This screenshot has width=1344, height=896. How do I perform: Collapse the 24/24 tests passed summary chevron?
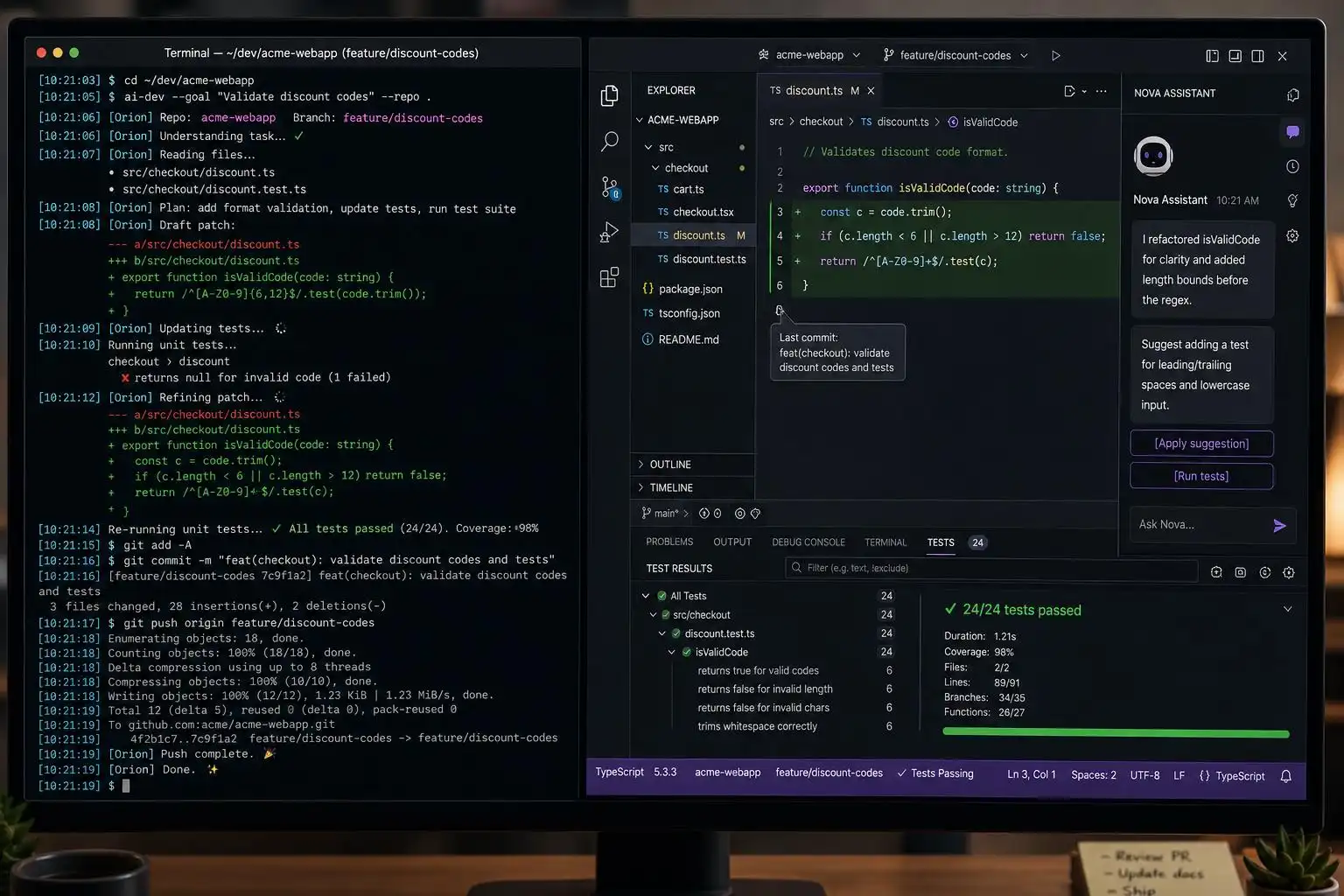(x=1287, y=609)
